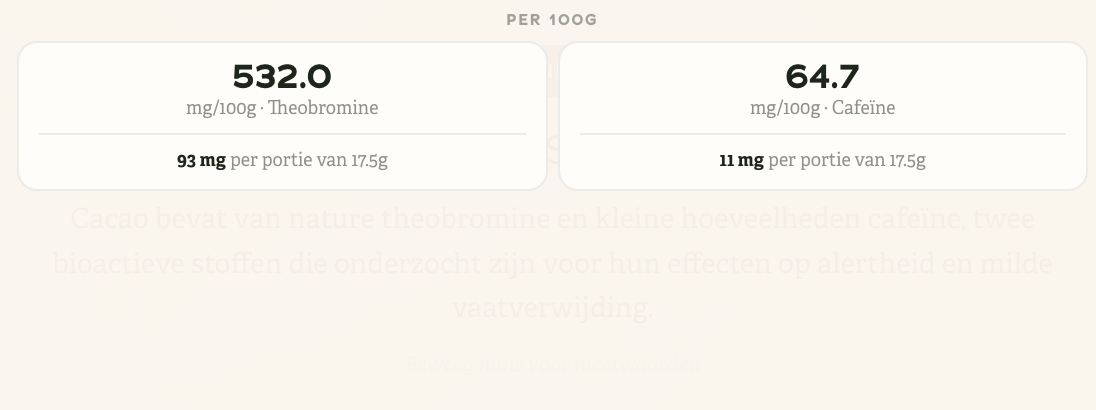Click the mg/100g · Cafeïne label
This screenshot has height=410, width=1096.
822,108
